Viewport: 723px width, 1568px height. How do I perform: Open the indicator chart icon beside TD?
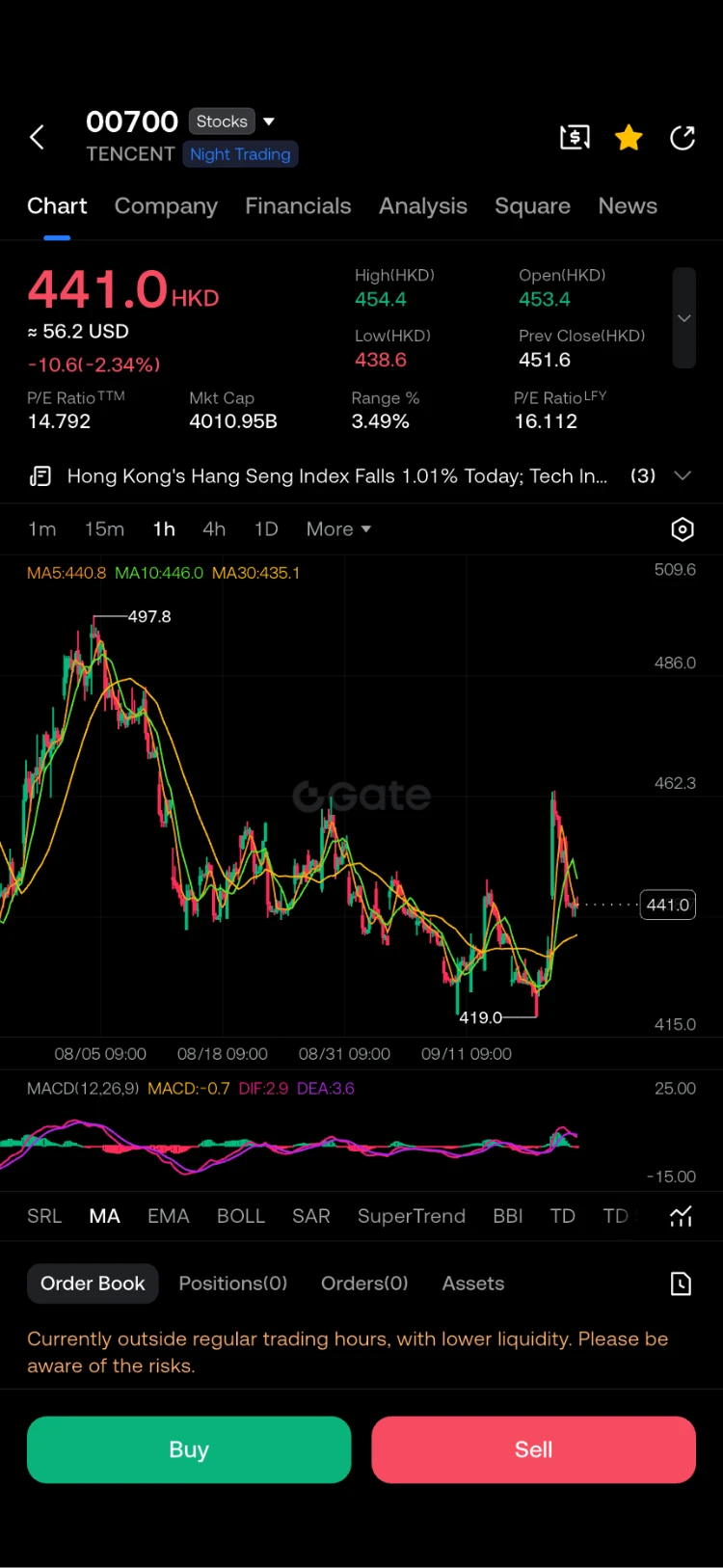click(x=681, y=1216)
